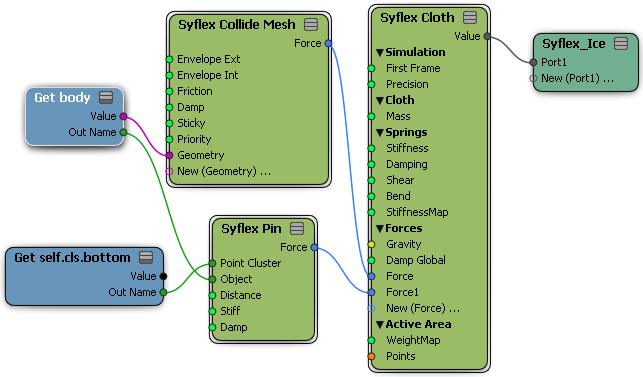Click the New (Port1) port on Syflex_Ice
The width and height of the screenshot is (643, 377).
pyautogui.click(x=533, y=78)
